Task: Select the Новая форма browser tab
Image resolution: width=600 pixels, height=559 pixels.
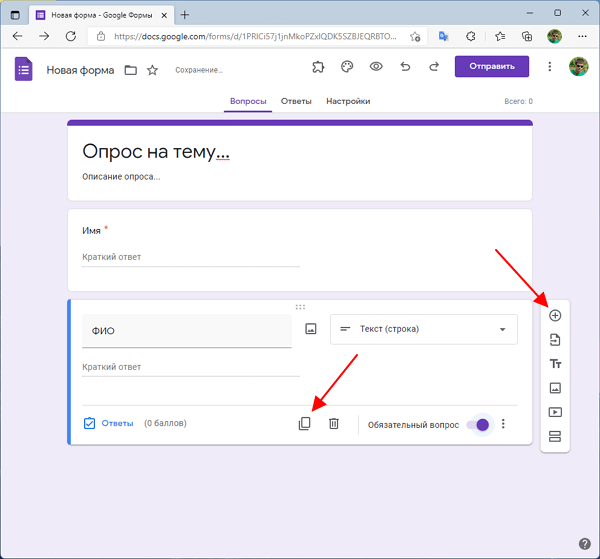Action: click(101, 15)
